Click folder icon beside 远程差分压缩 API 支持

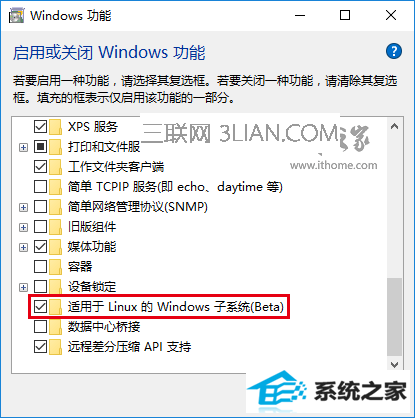(55, 347)
